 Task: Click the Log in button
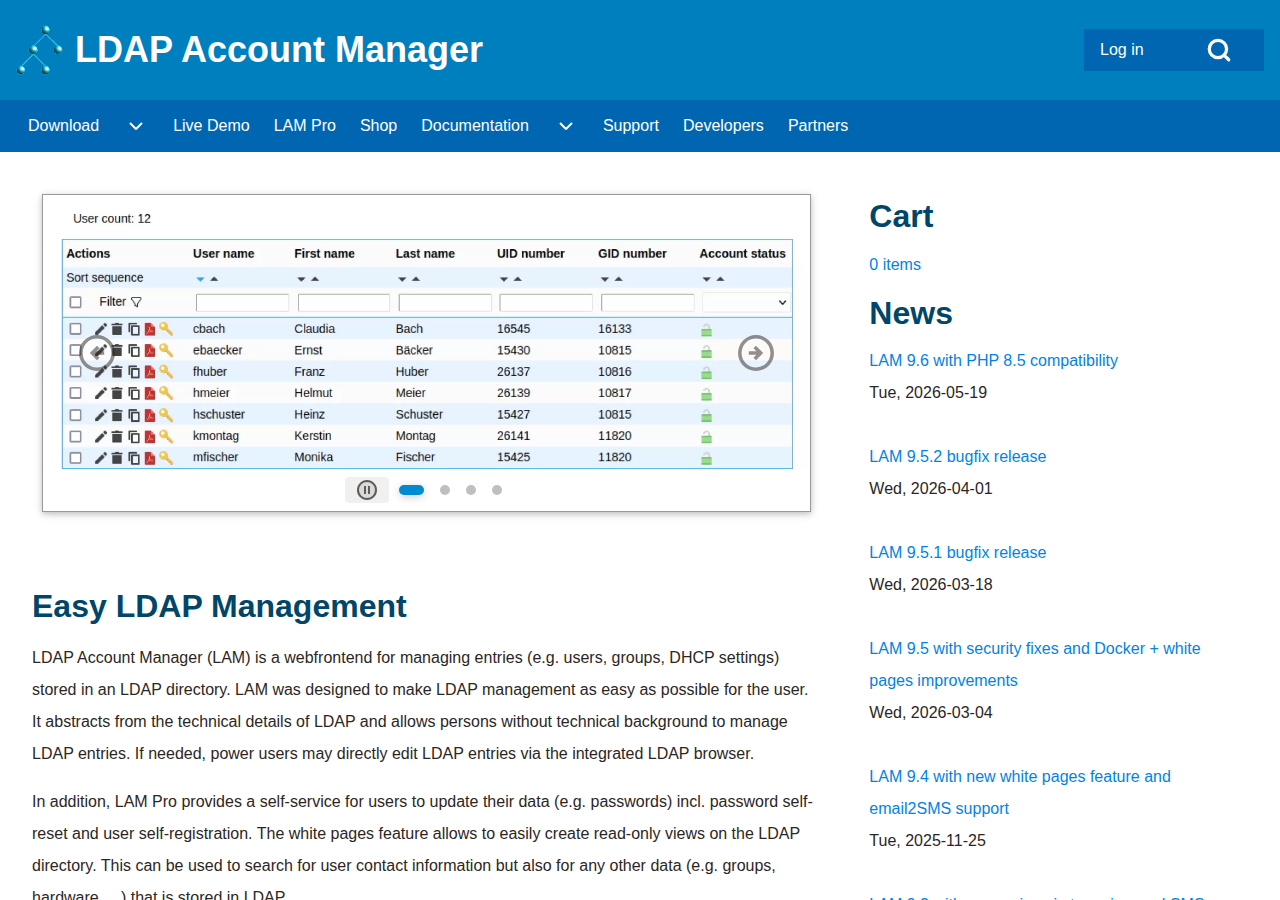click(1122, 50)
